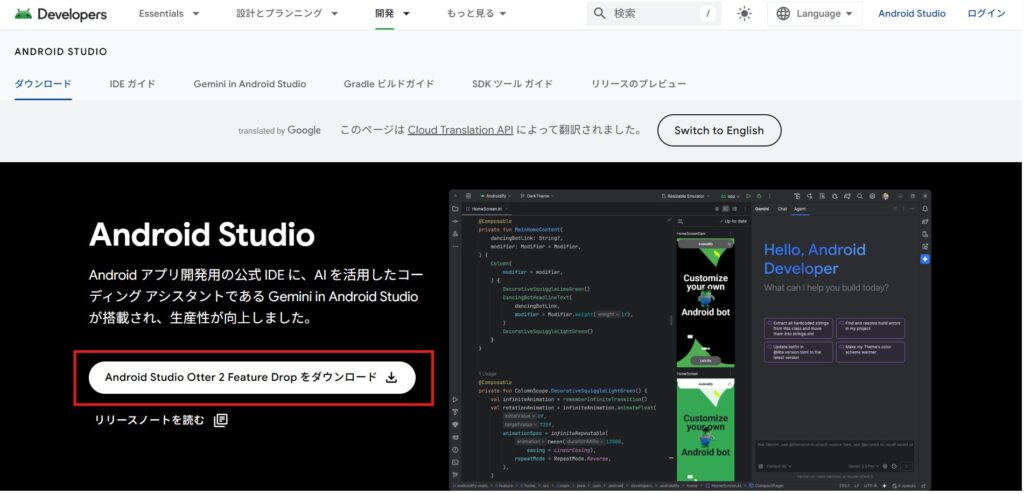Screen dimensions: 1024x494
Task: Open the Gemini in Android Studio tab
Action: point(249,84)
